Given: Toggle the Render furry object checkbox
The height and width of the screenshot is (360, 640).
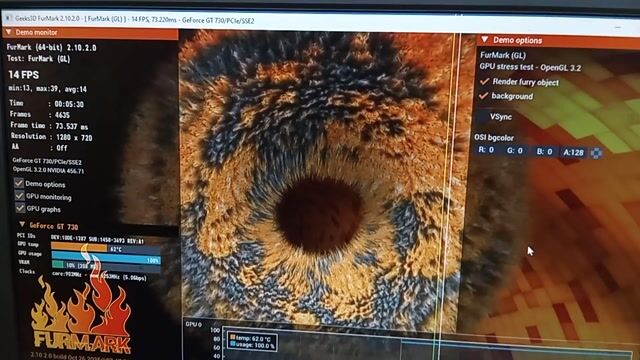Looking at the screenshot, I should click(484, 81).
